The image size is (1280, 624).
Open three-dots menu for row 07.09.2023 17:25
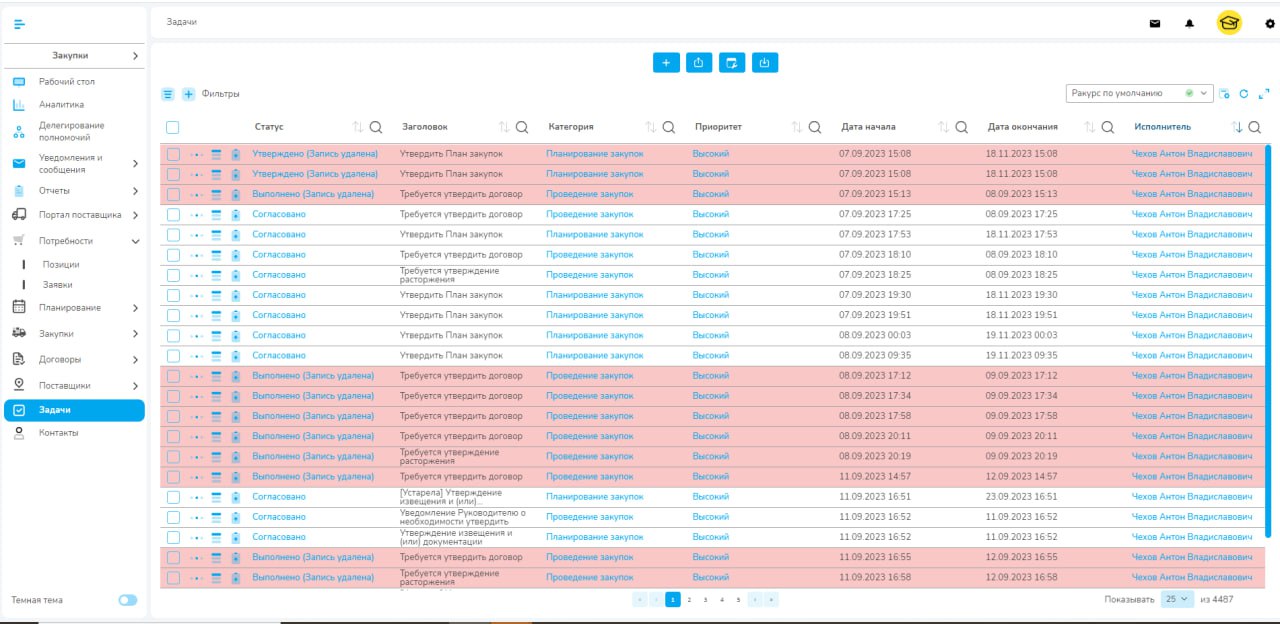(197, 215)
